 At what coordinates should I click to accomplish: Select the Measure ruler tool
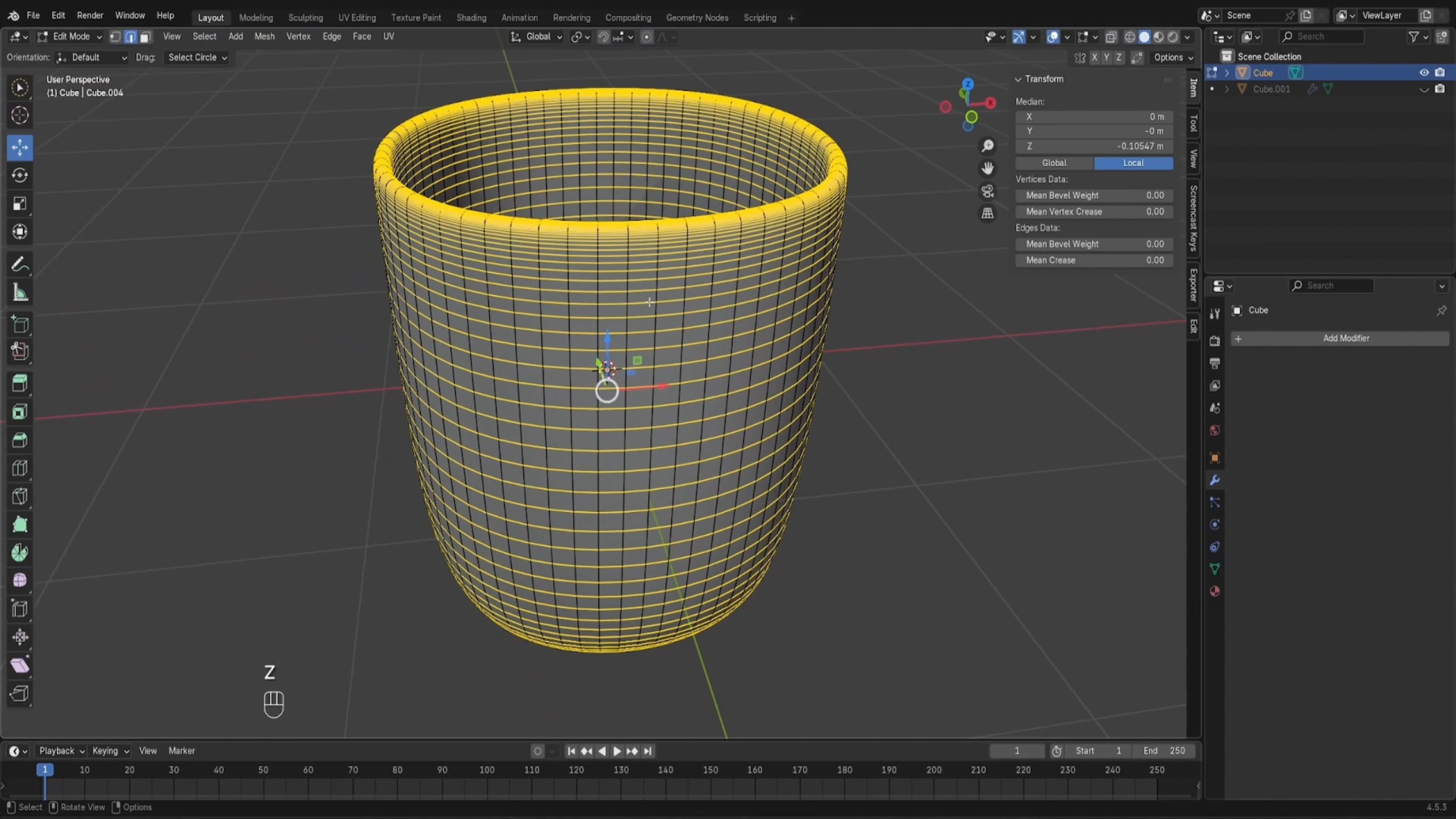[20, 293]
